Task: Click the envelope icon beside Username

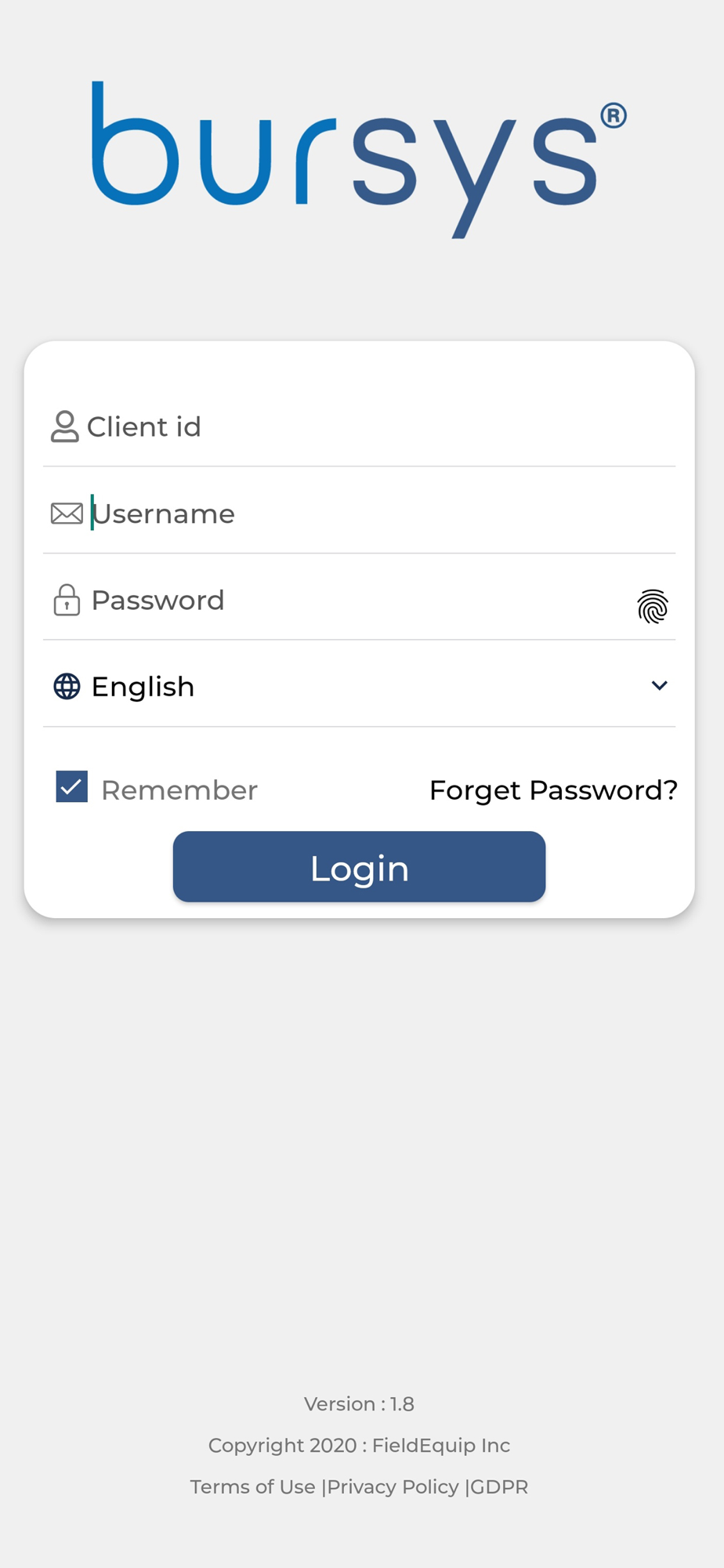Action: point(67,514)
